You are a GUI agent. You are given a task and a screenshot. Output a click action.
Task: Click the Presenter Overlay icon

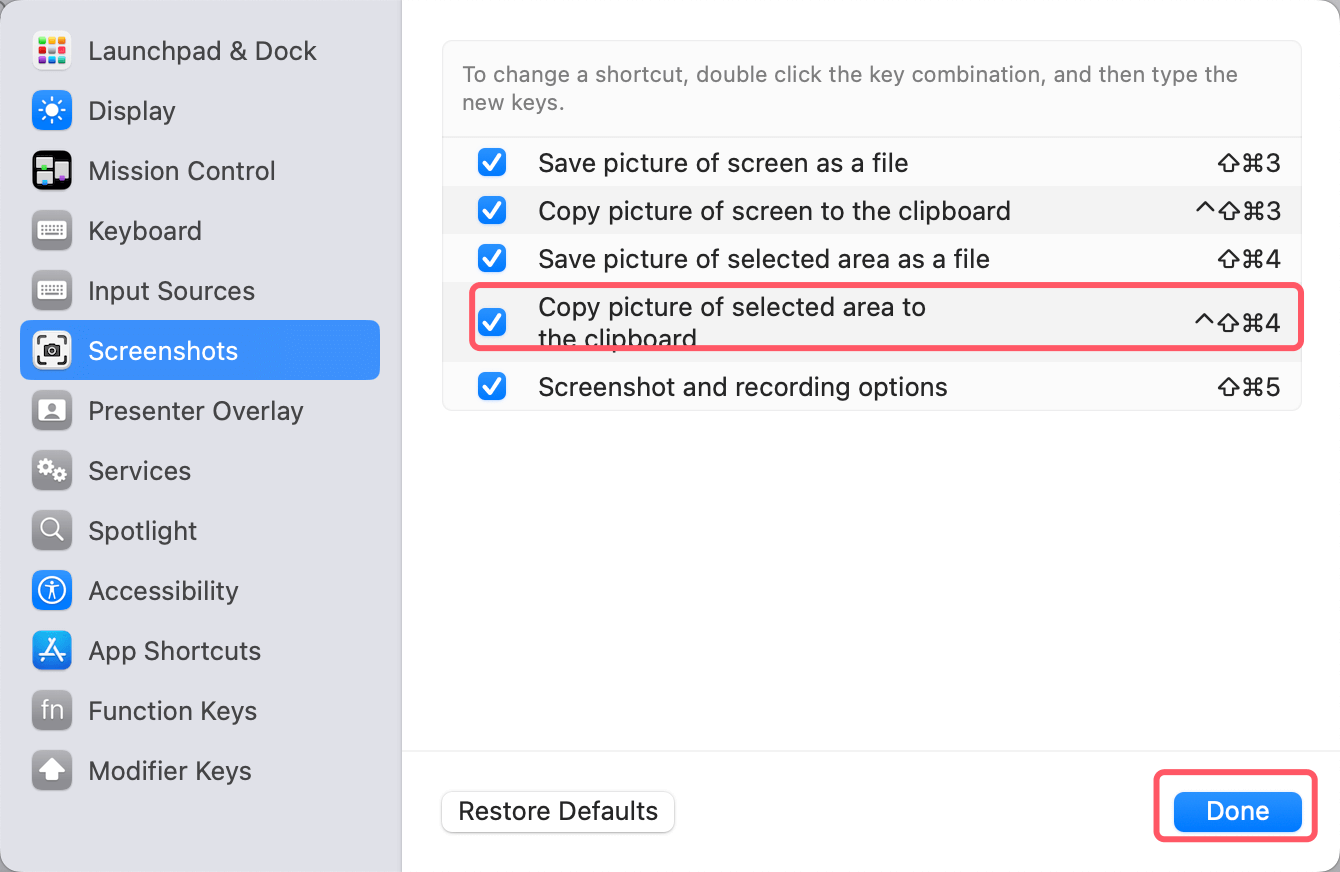click(x=51, y=411)
